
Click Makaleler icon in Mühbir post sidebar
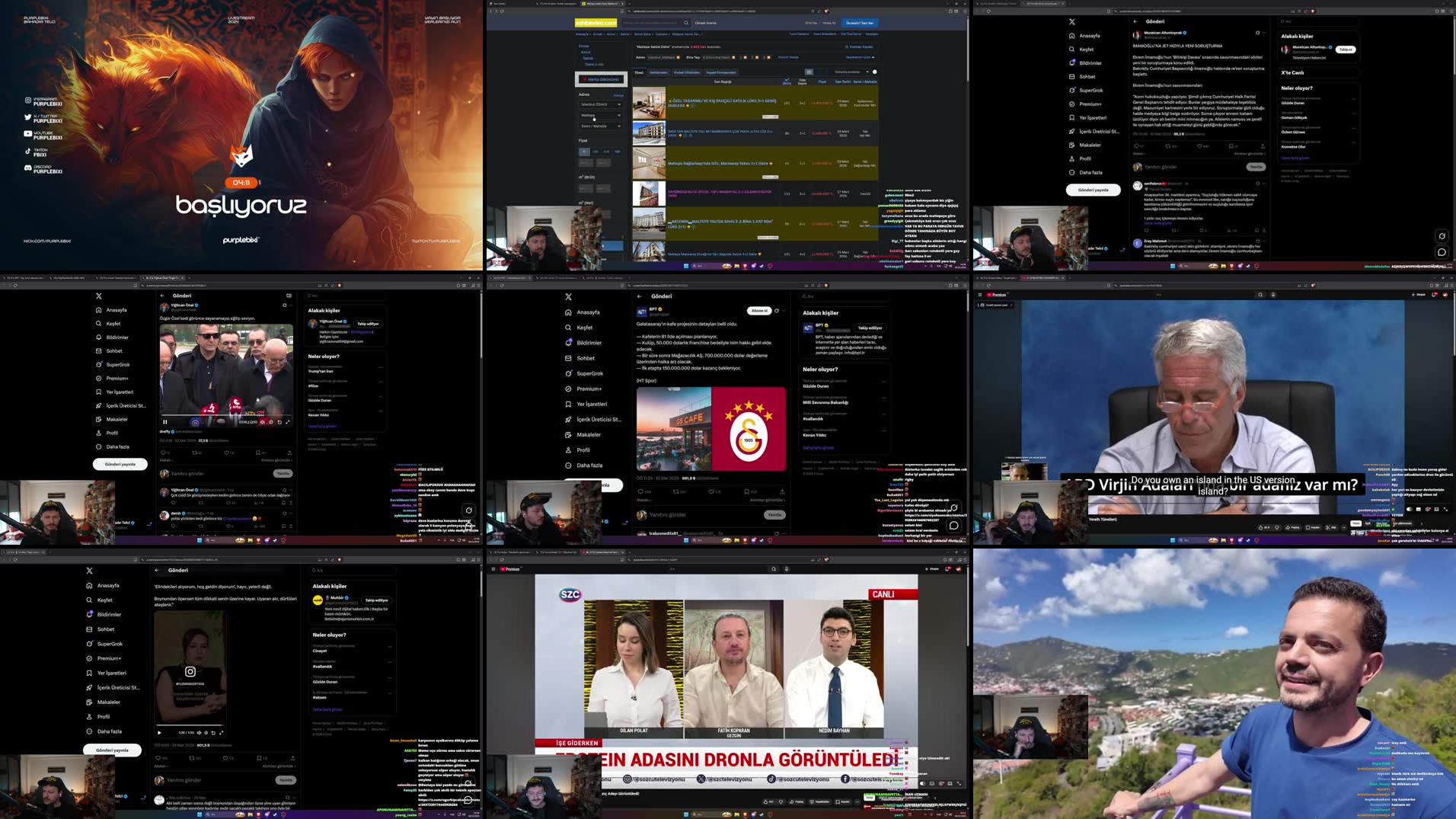(89, 702)
